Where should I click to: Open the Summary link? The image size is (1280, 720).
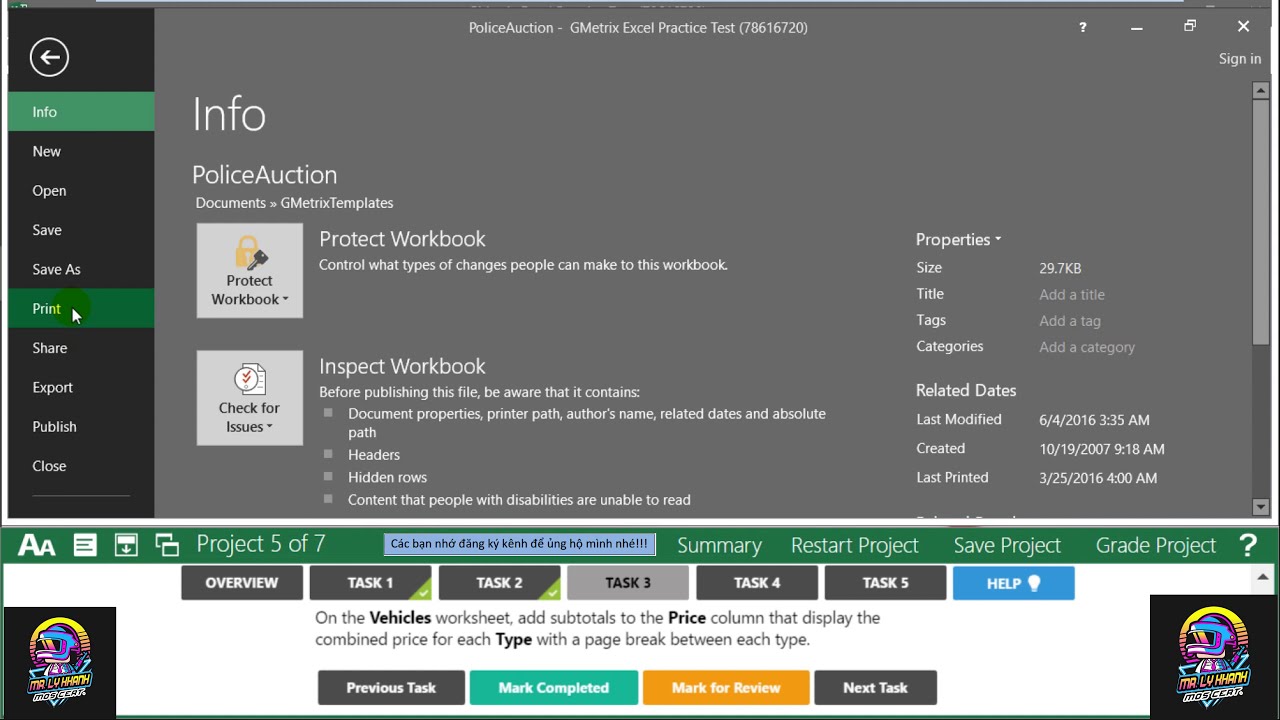pos(719,545)
